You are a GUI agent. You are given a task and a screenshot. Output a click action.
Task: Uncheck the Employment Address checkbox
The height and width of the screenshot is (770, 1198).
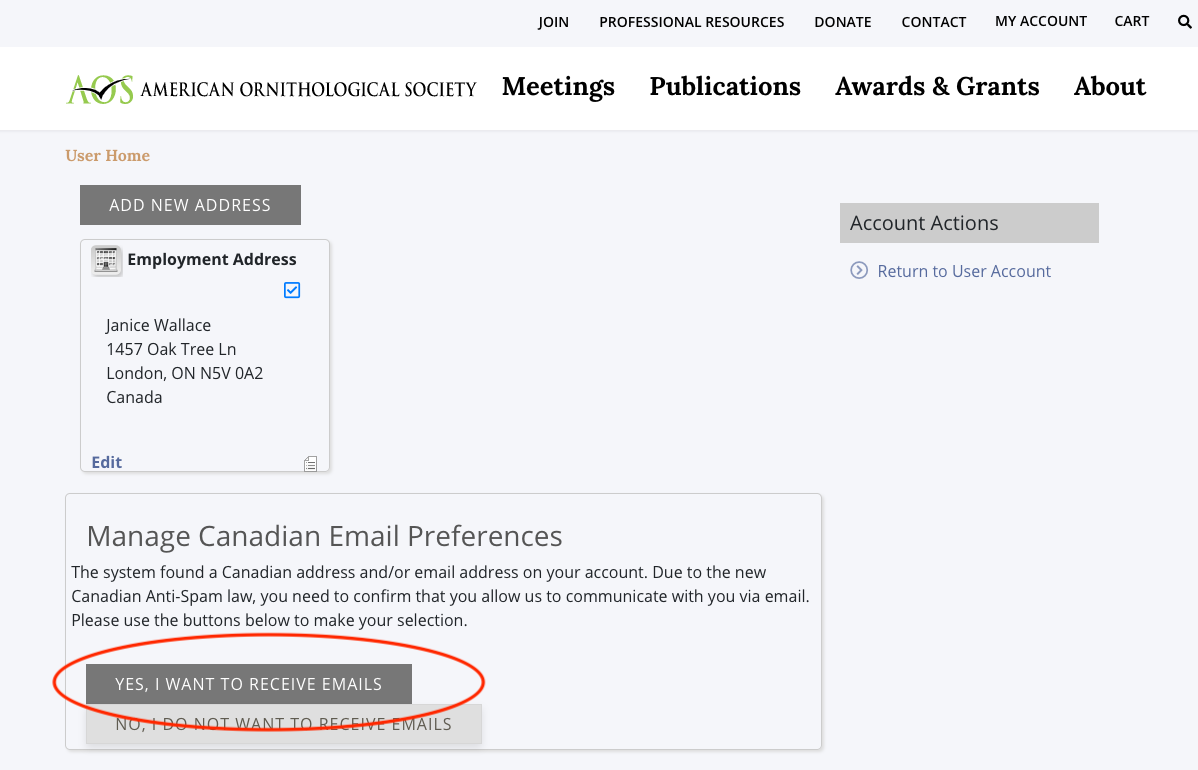coord(292,290)
